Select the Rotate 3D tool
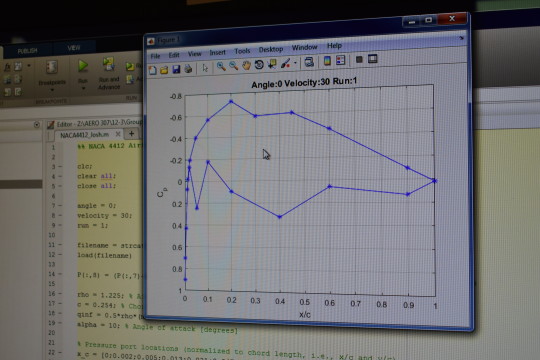Viewport: 540px width, 360px height. point(259,64)
